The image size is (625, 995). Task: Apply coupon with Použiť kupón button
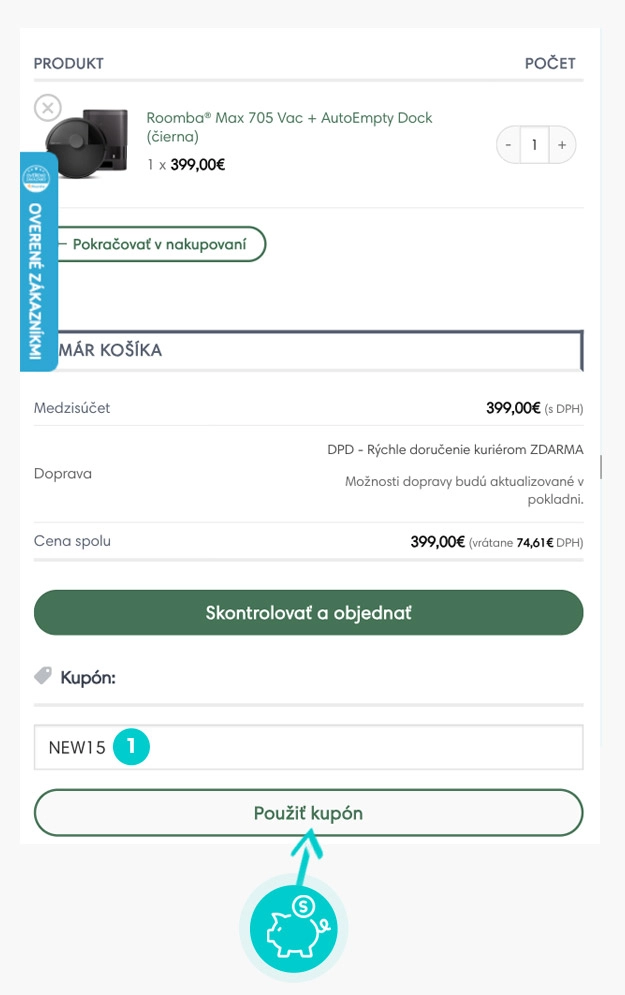click(308, 813)
